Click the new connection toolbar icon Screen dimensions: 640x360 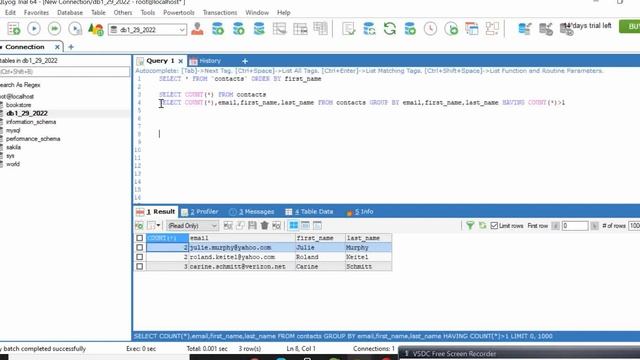(13, 29)
